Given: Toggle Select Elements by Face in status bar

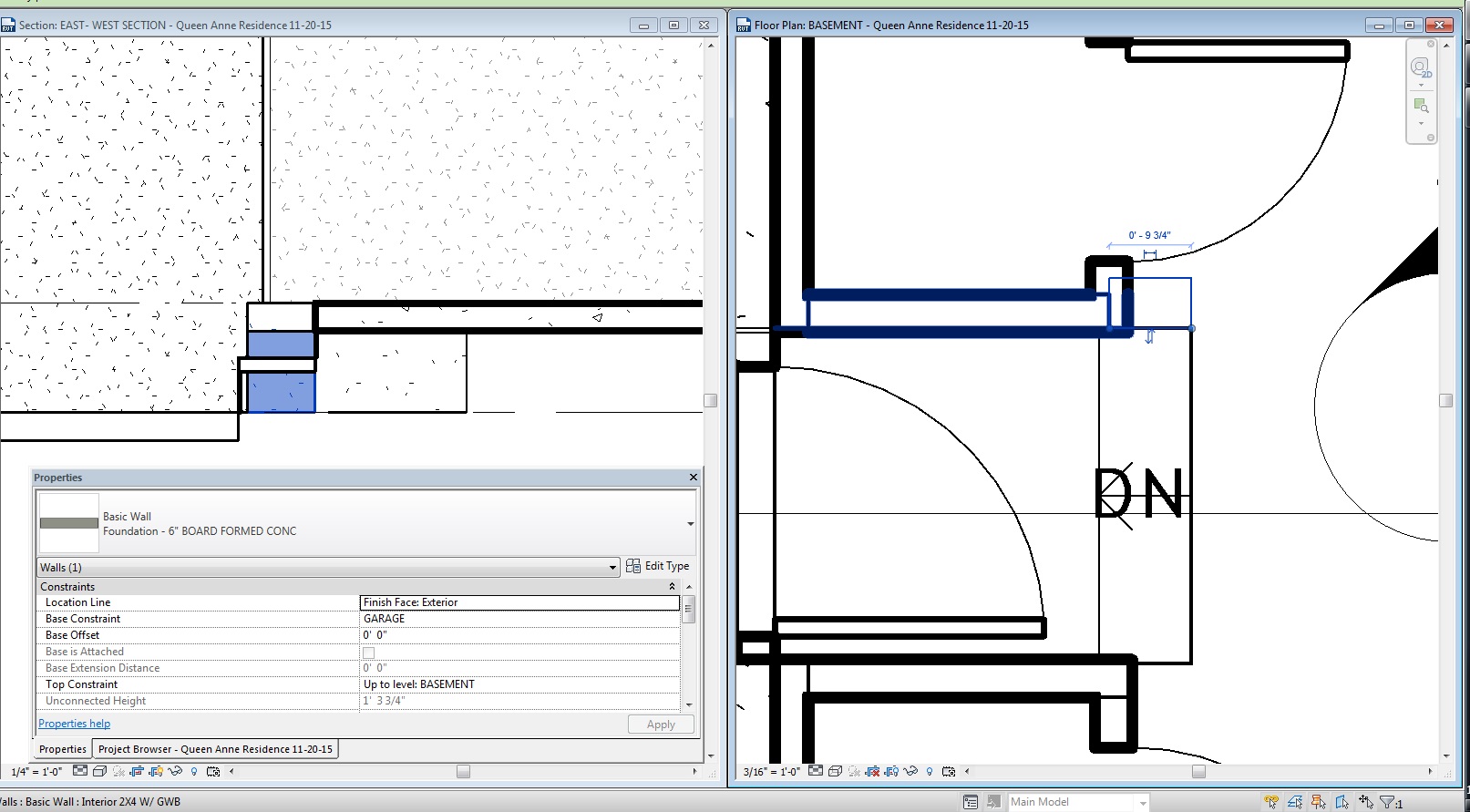Looking at the screenshot, I should point(1342,802).
